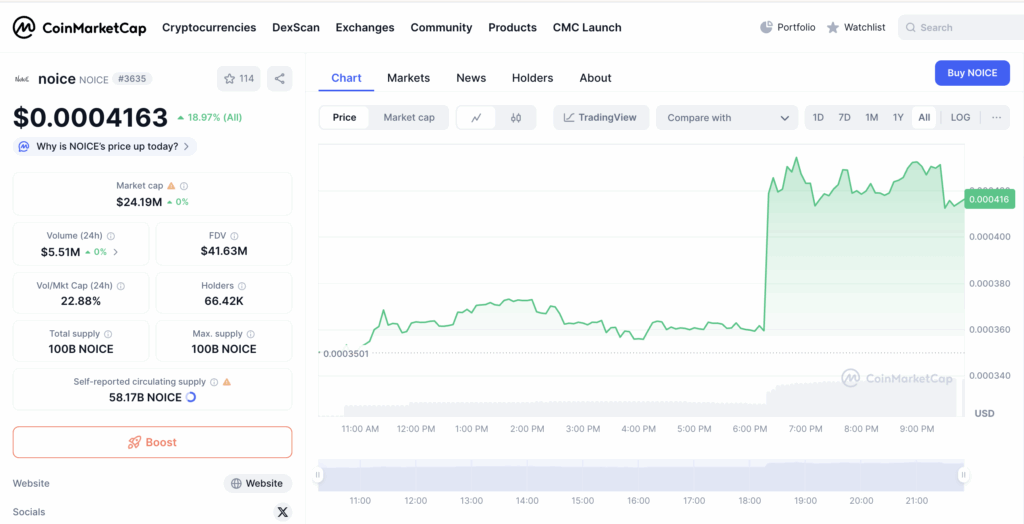1024x524 pixels.
Task: Add noice to watchlist with star button
Action: (238, 78)
